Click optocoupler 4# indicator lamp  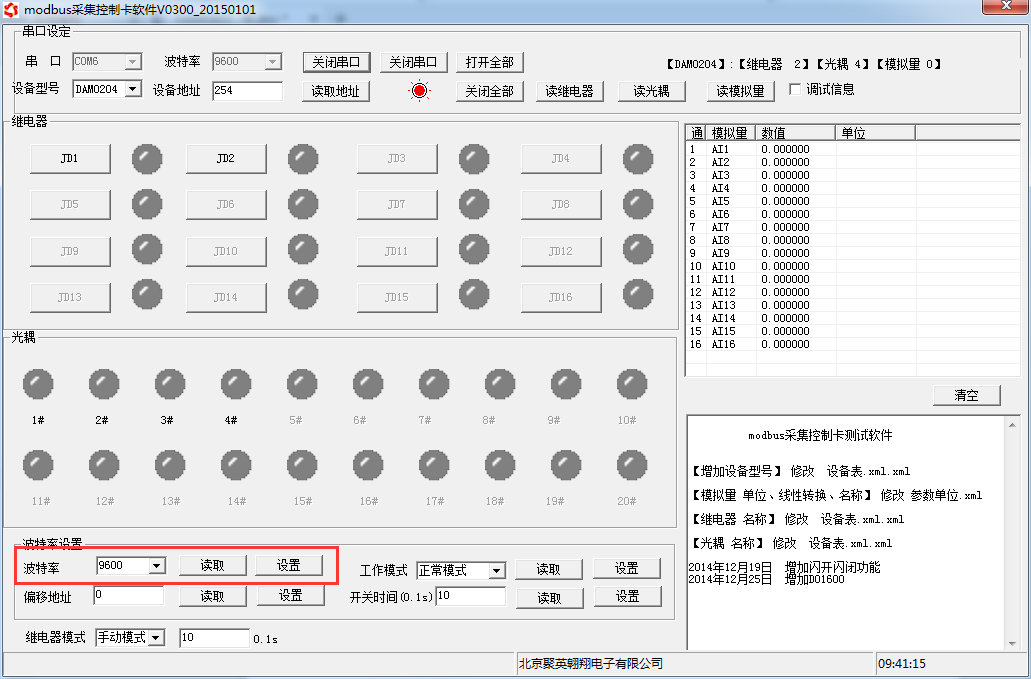pos(235,385)
